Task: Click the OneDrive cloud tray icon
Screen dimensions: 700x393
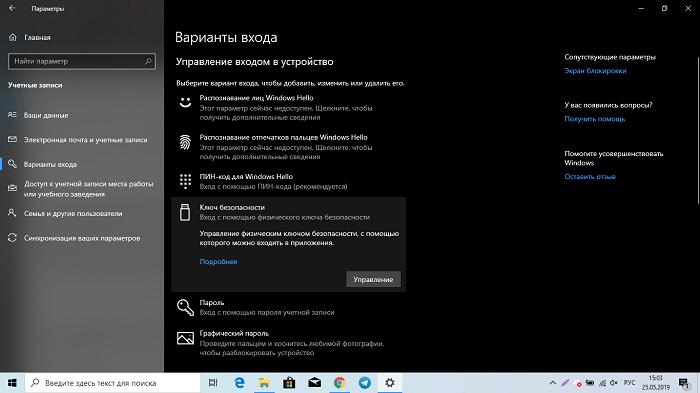Action: pyautogui.click(x=578, y=383)
